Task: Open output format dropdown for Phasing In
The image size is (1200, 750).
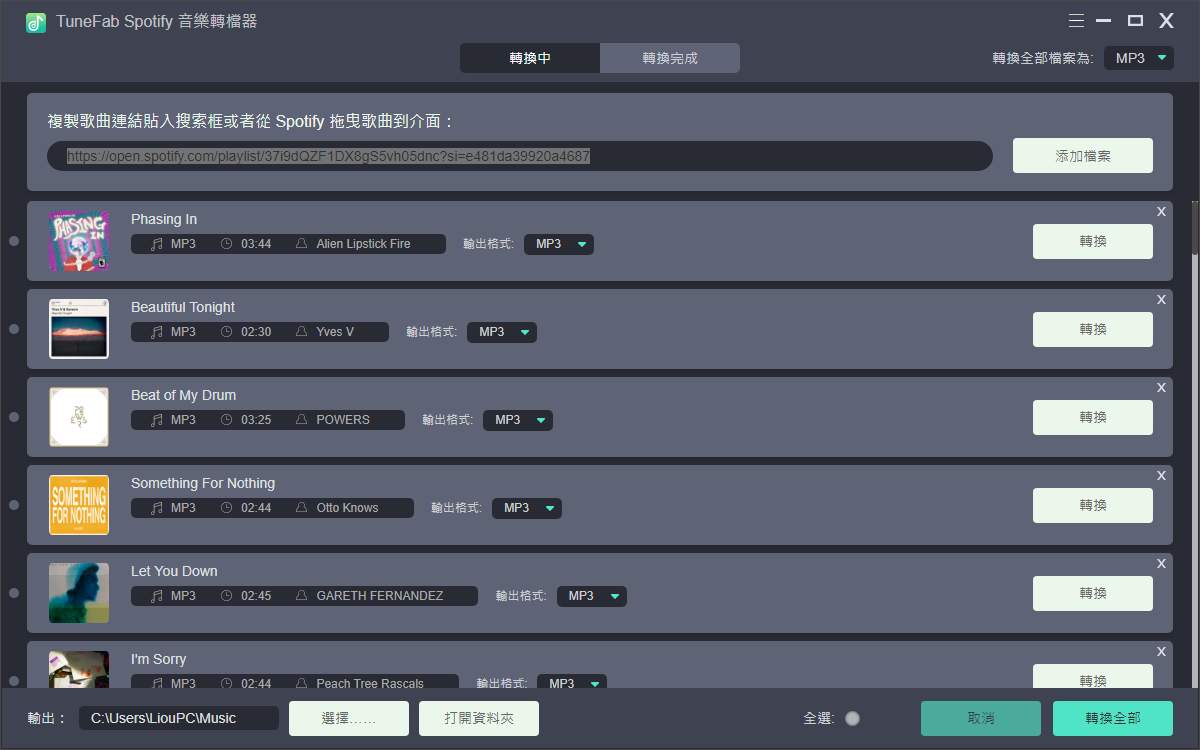Action: 559,244
